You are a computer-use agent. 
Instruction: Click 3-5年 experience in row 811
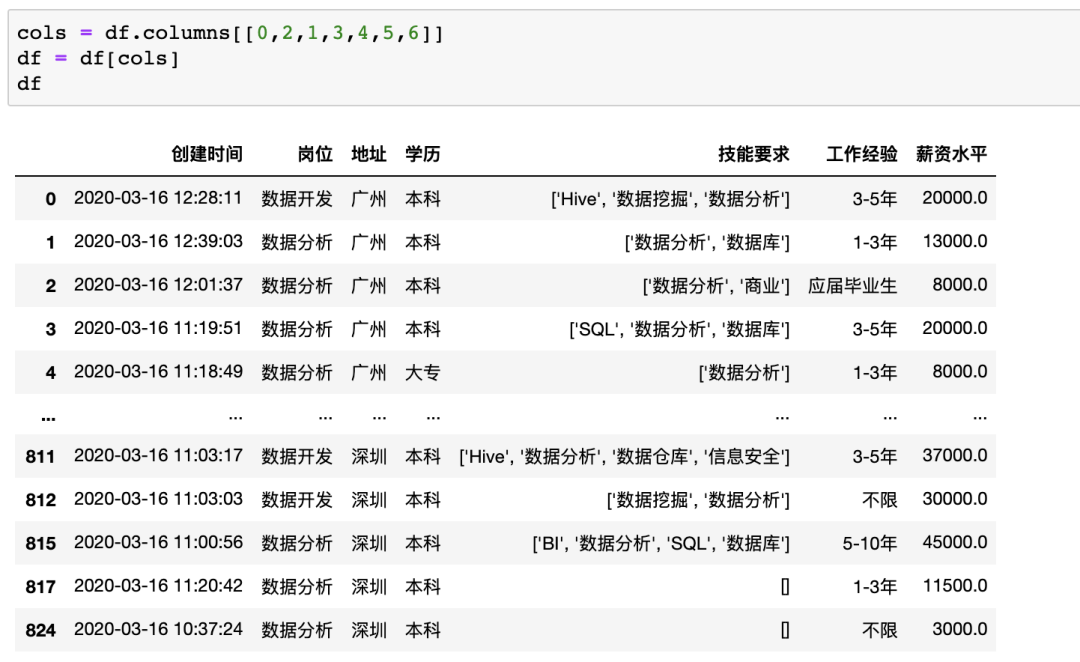tap(875, 457)
